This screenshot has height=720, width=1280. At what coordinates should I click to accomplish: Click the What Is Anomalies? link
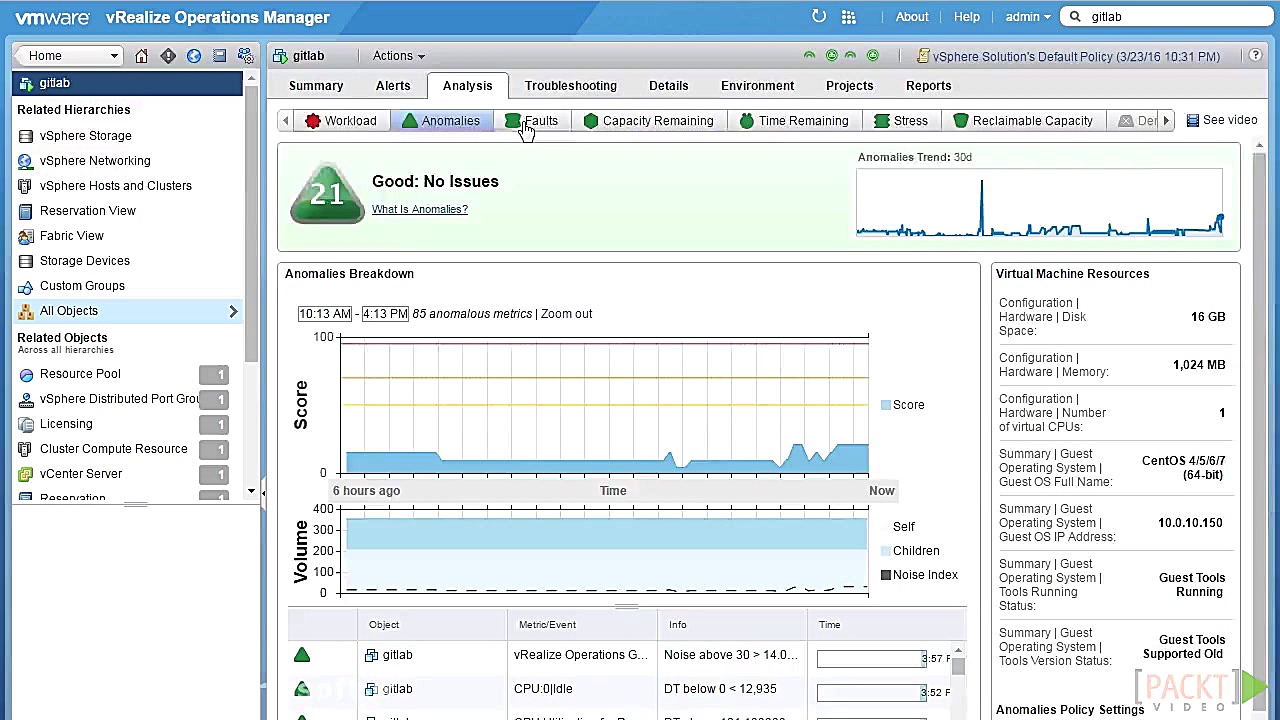[420, 209]
